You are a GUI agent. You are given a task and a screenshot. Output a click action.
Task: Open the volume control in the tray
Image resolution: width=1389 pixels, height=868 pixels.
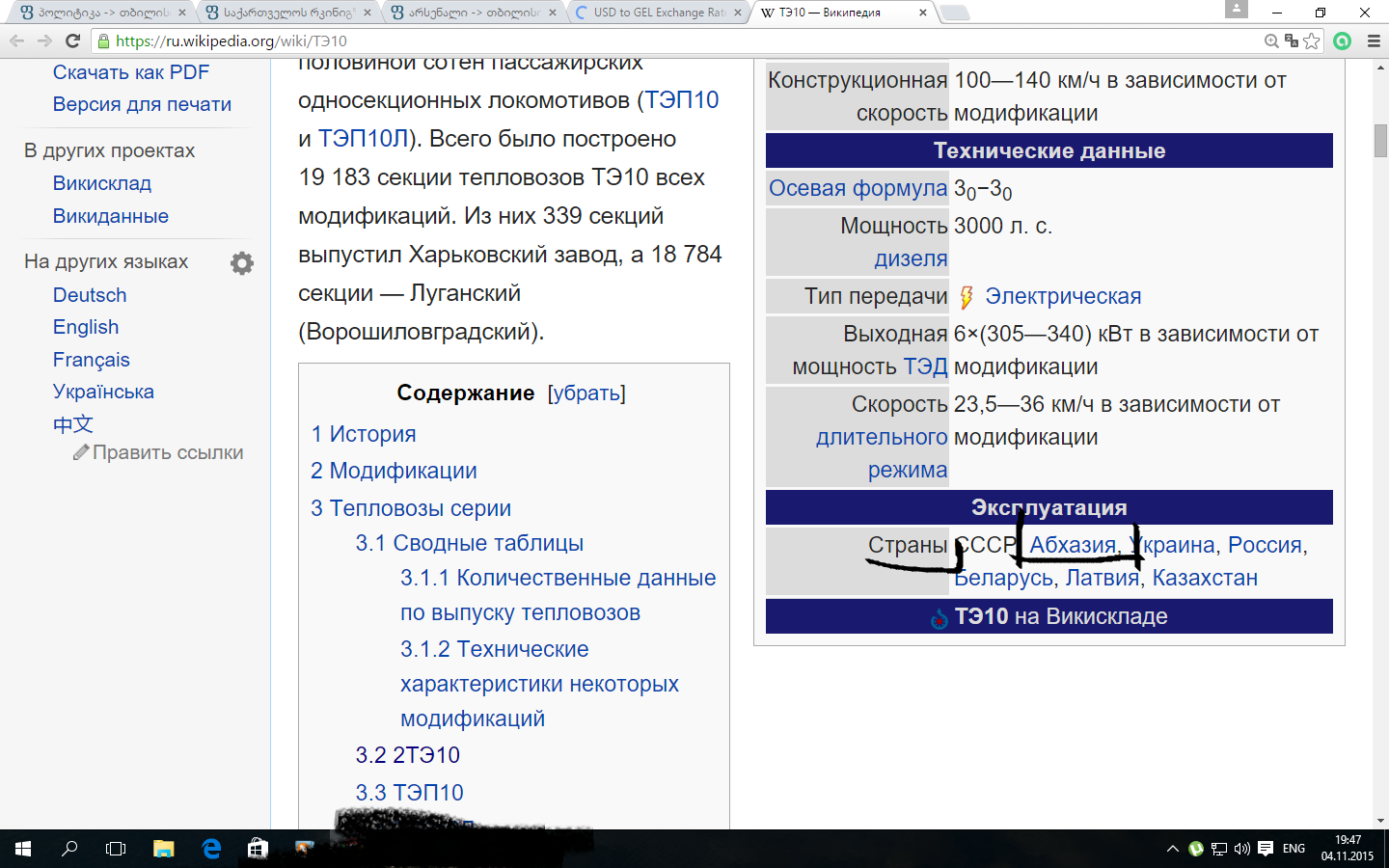[x=1242, y=849]
